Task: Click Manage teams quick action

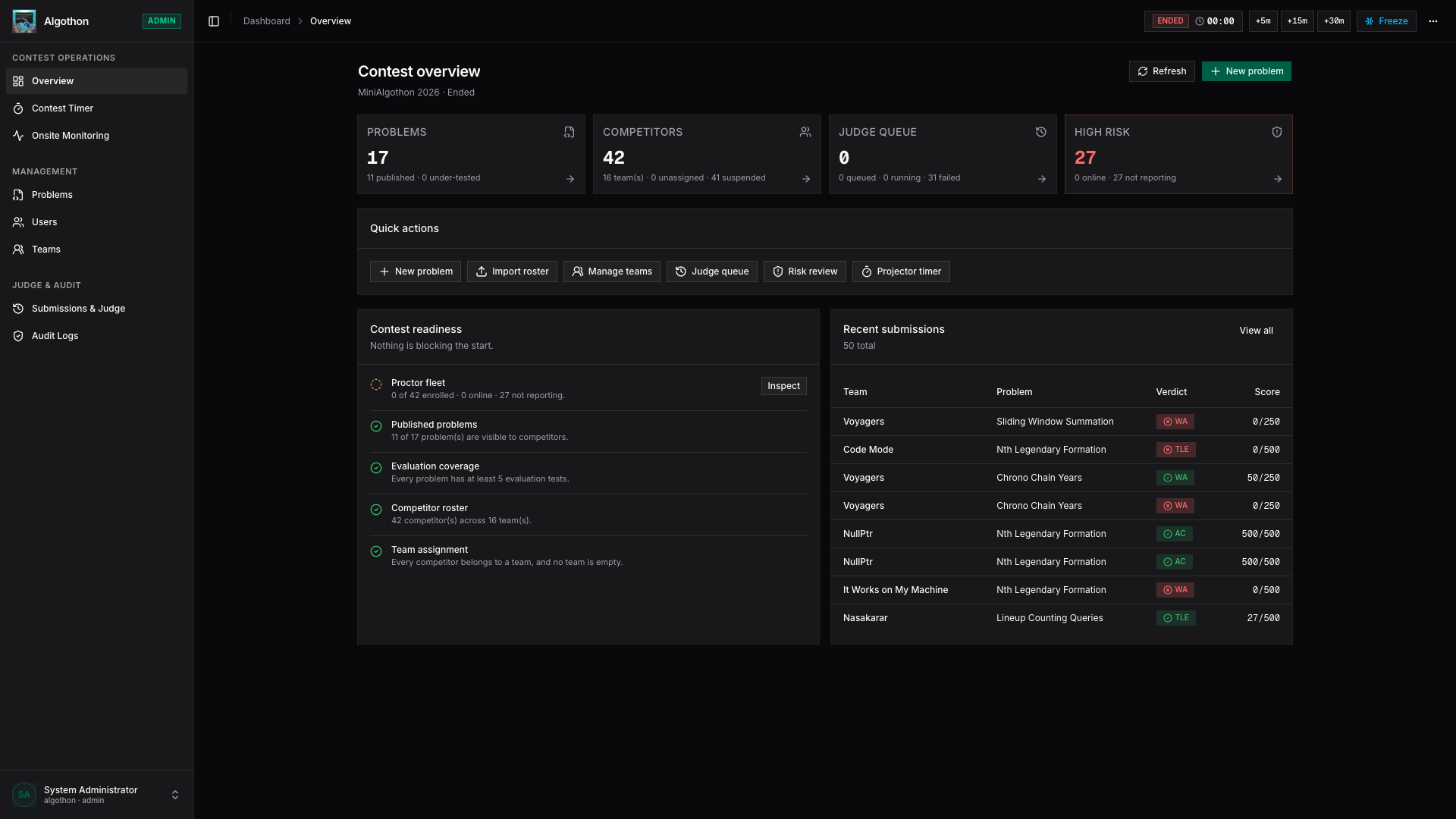Action: tap(611, 271)
